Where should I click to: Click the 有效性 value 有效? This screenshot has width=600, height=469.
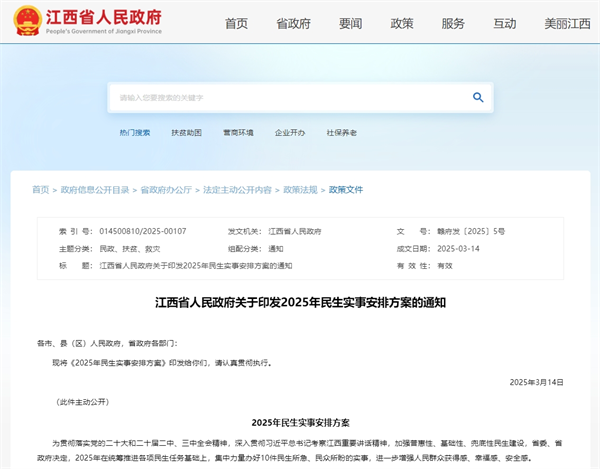tap(445, 265)
